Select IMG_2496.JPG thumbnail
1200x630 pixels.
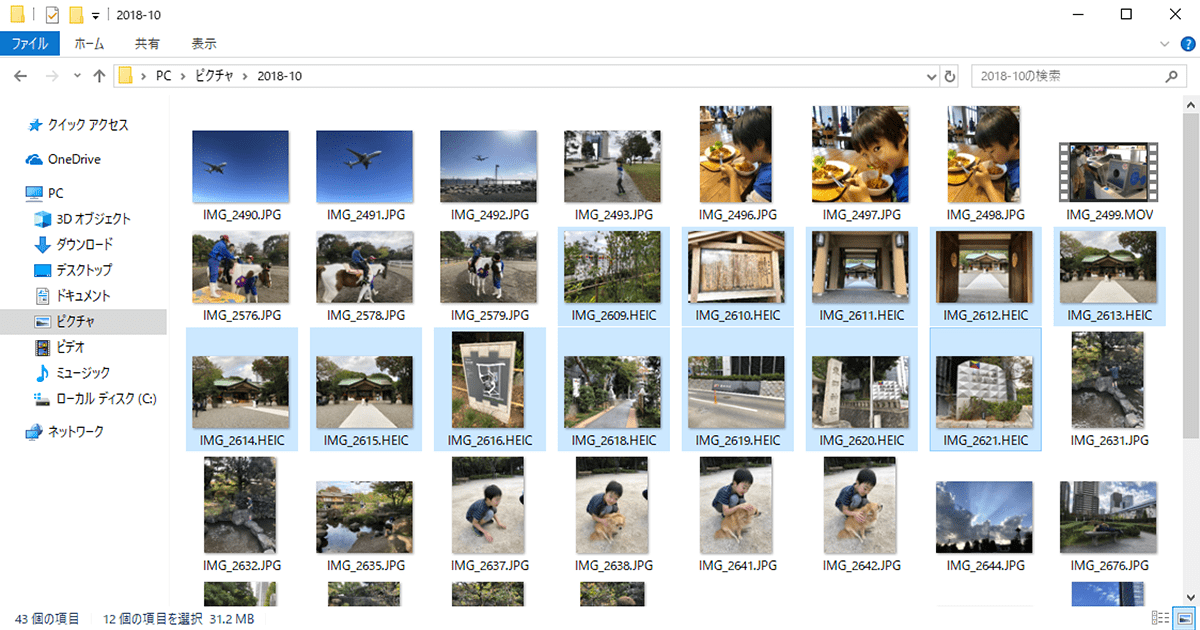tap(736, 154)
